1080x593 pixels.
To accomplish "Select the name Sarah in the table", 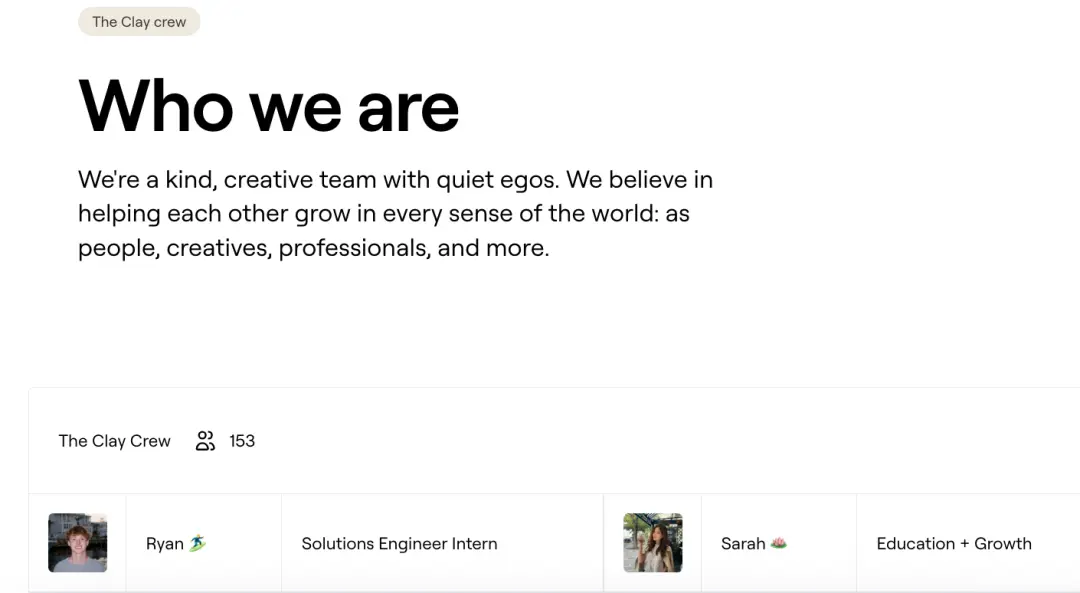I will [x=743, y=544].
